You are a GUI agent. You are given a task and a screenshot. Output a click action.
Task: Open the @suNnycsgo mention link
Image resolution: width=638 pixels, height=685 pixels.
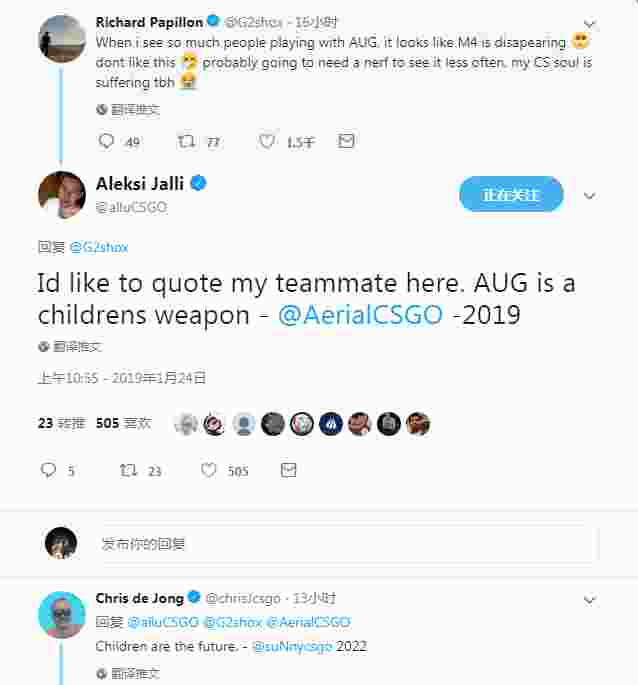click(292, 646)
